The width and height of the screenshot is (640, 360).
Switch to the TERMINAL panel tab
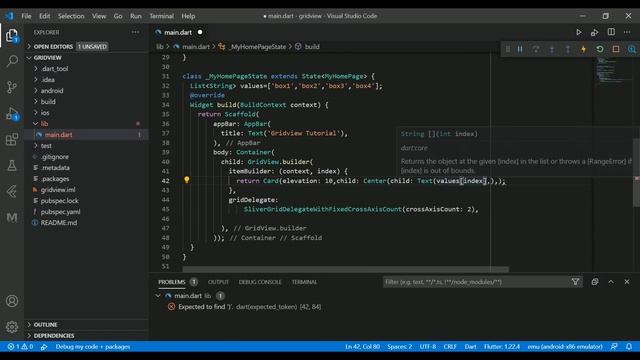pos(304,282)
